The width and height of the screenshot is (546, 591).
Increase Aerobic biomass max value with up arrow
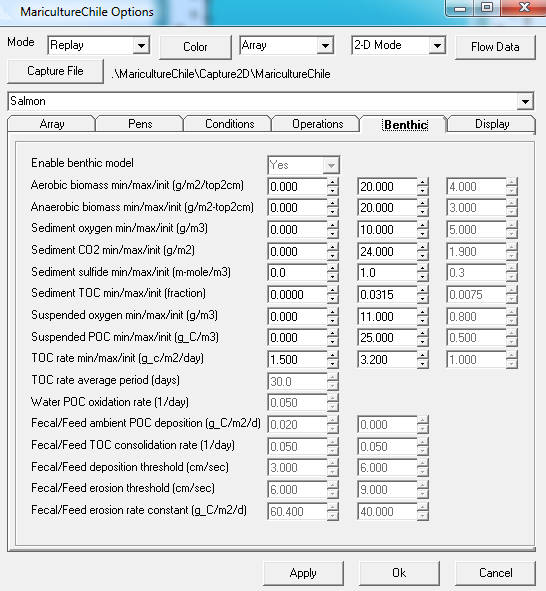click(x=422, y=182)
